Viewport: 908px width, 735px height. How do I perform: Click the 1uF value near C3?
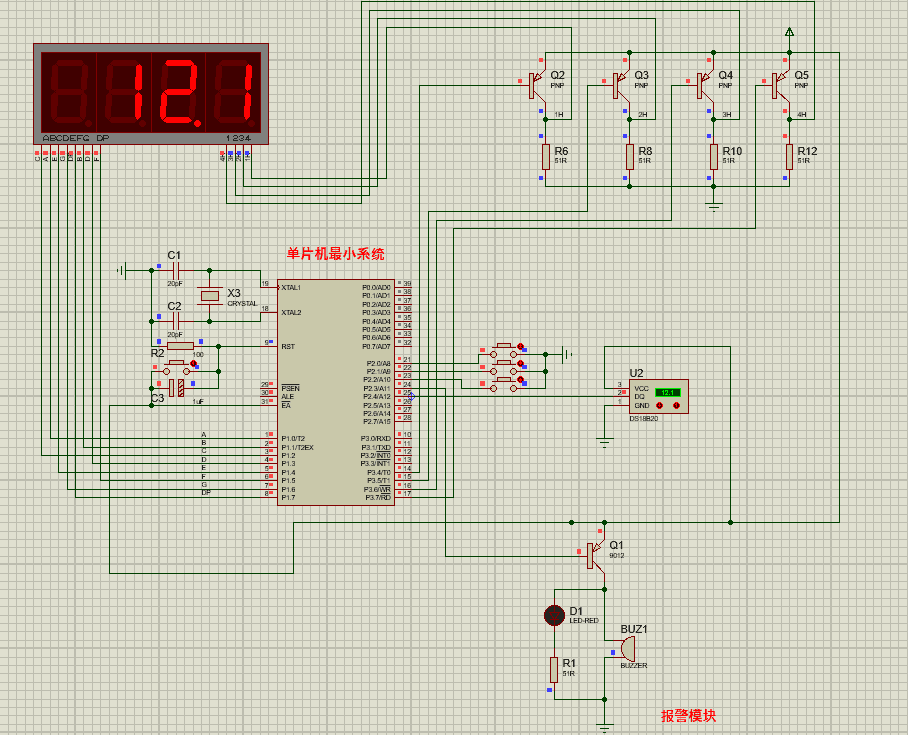click(198, 401)
